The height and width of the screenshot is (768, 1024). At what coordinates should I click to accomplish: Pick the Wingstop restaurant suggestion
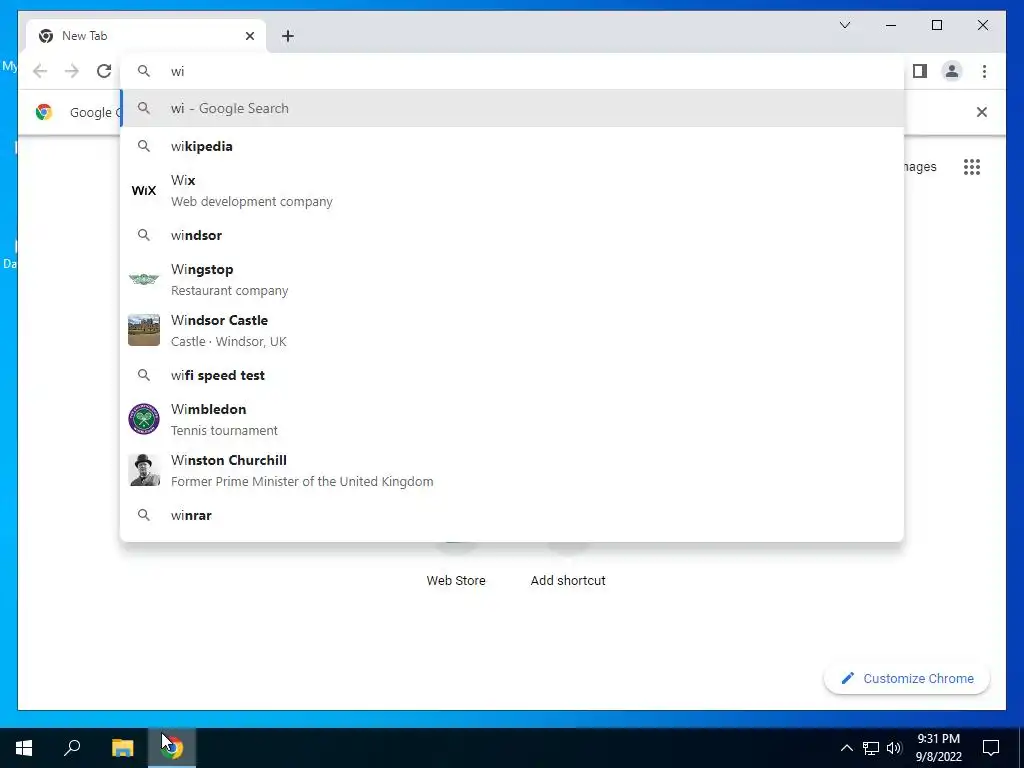point(513,280)
